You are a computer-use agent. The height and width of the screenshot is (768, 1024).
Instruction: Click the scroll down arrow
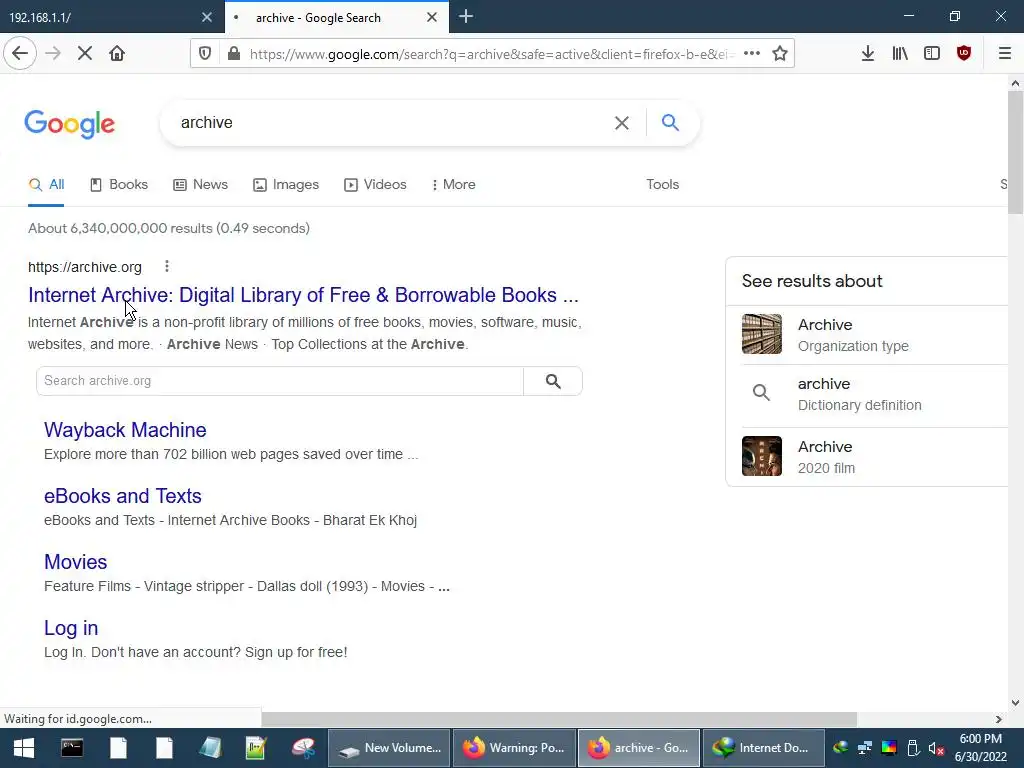coord(1016,703)
